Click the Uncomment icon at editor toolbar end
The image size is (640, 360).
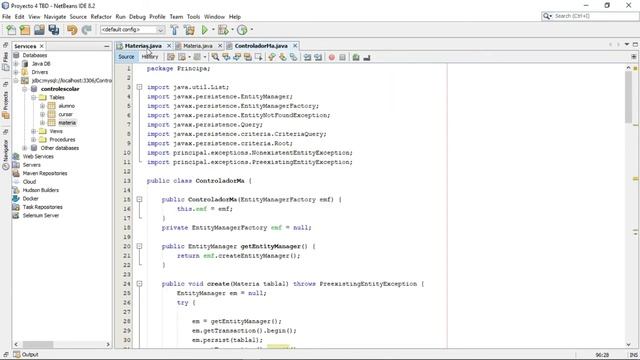367,58
